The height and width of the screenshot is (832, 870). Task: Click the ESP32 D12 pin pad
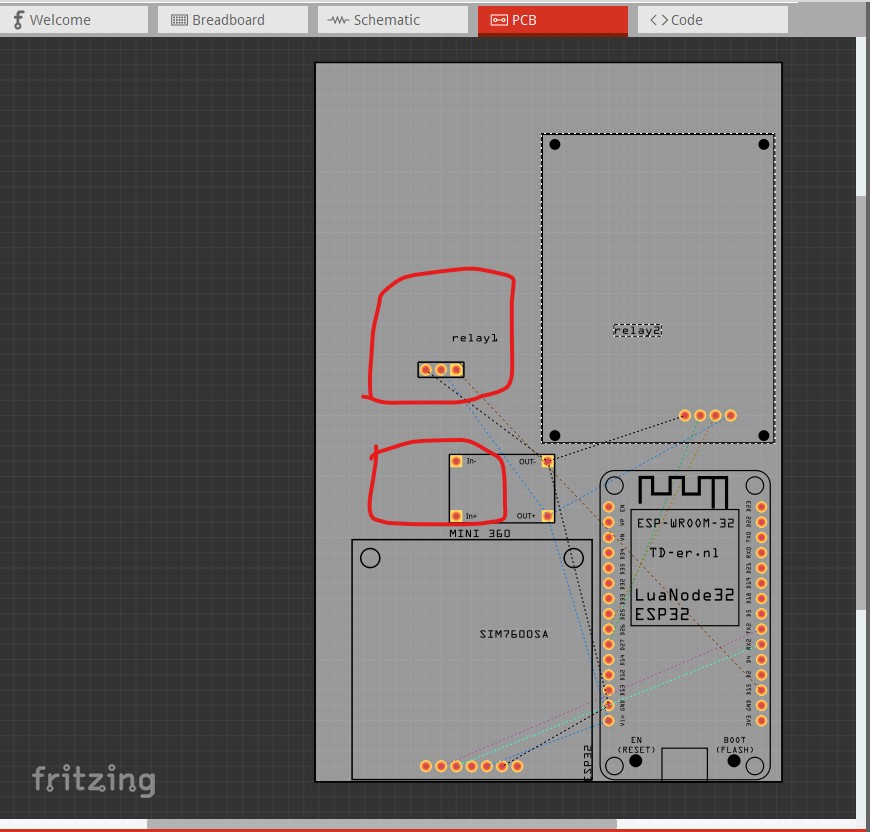point(609,675)
